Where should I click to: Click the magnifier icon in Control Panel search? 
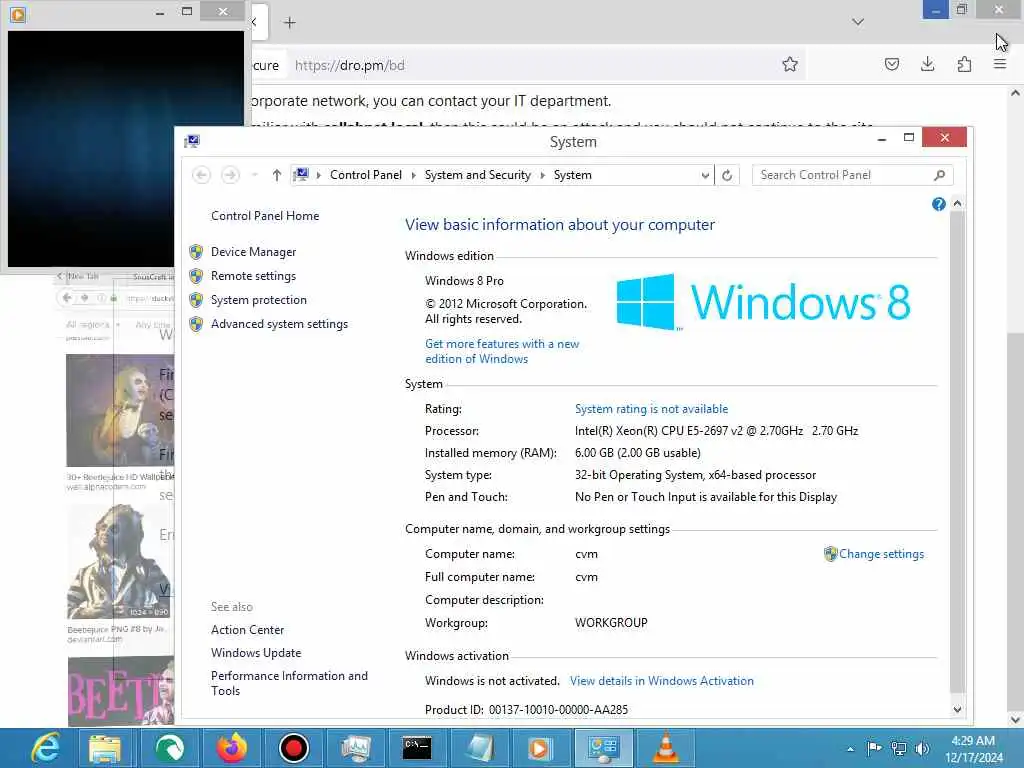tap(939, 175)
